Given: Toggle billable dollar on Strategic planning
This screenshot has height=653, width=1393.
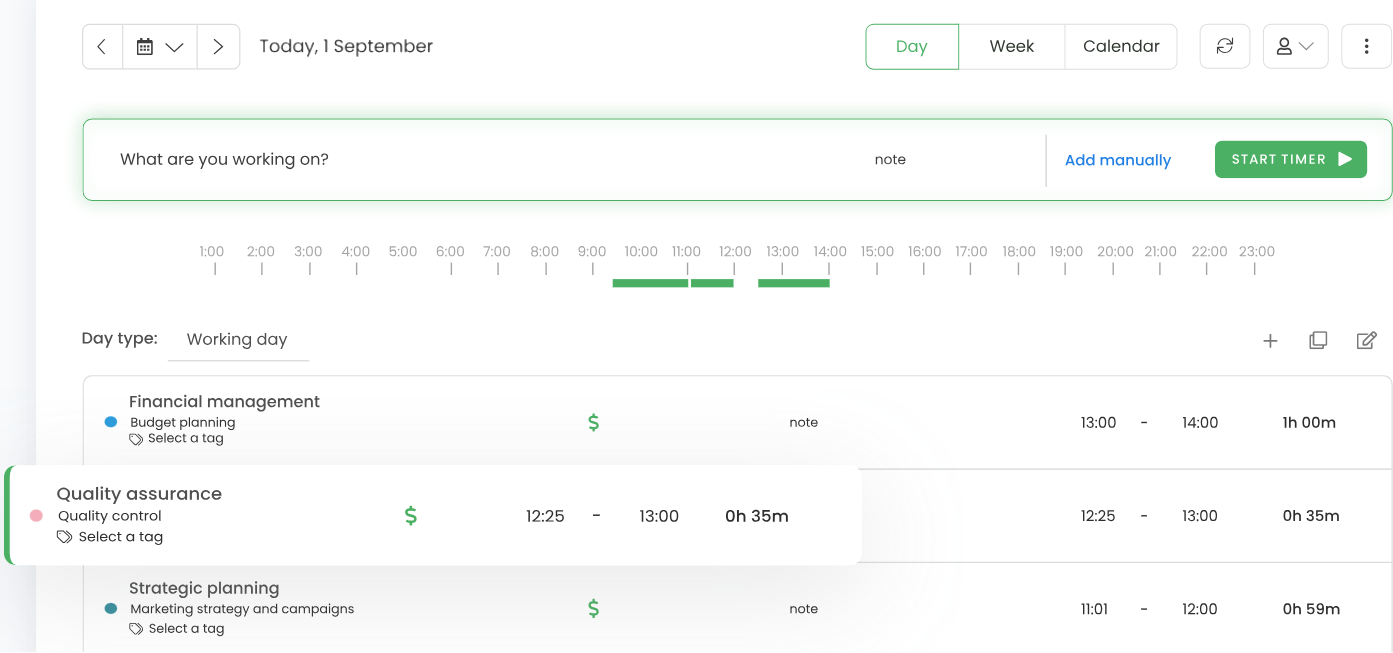Looking at the screenshot, I should point(594,609).
